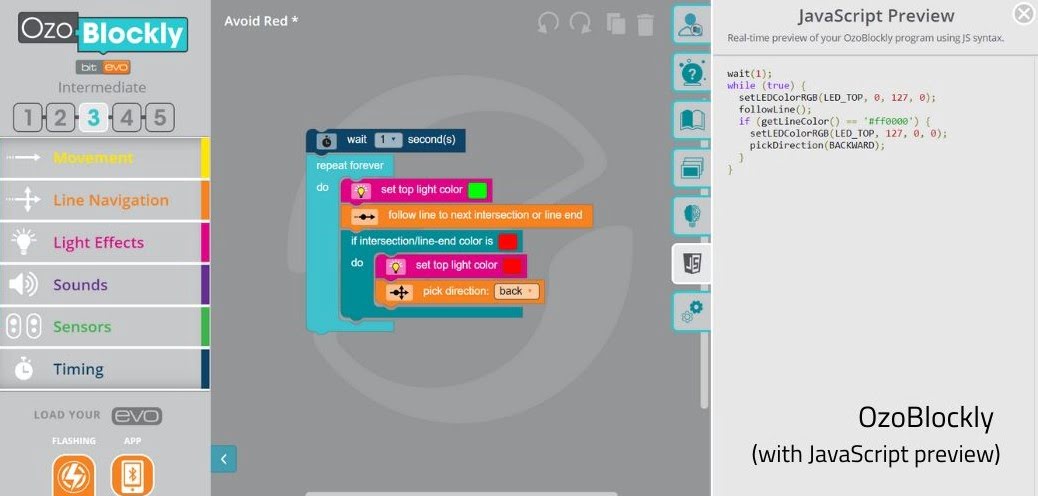The height and width of the screenshot is (496, 1038).
Task: Open the wait seconds value dropdown
Action: [x=389, y=140]
